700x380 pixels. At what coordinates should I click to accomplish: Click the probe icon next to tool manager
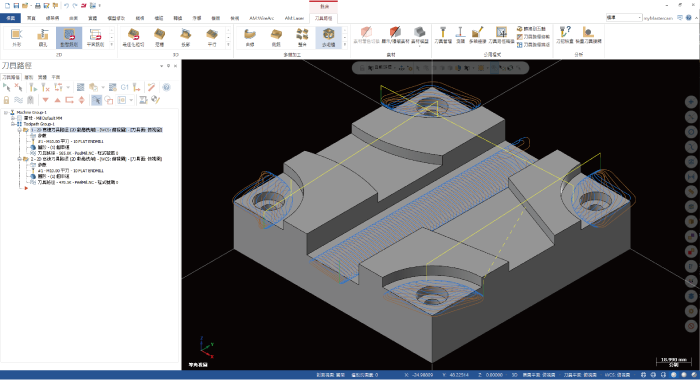tap(460, 35)
